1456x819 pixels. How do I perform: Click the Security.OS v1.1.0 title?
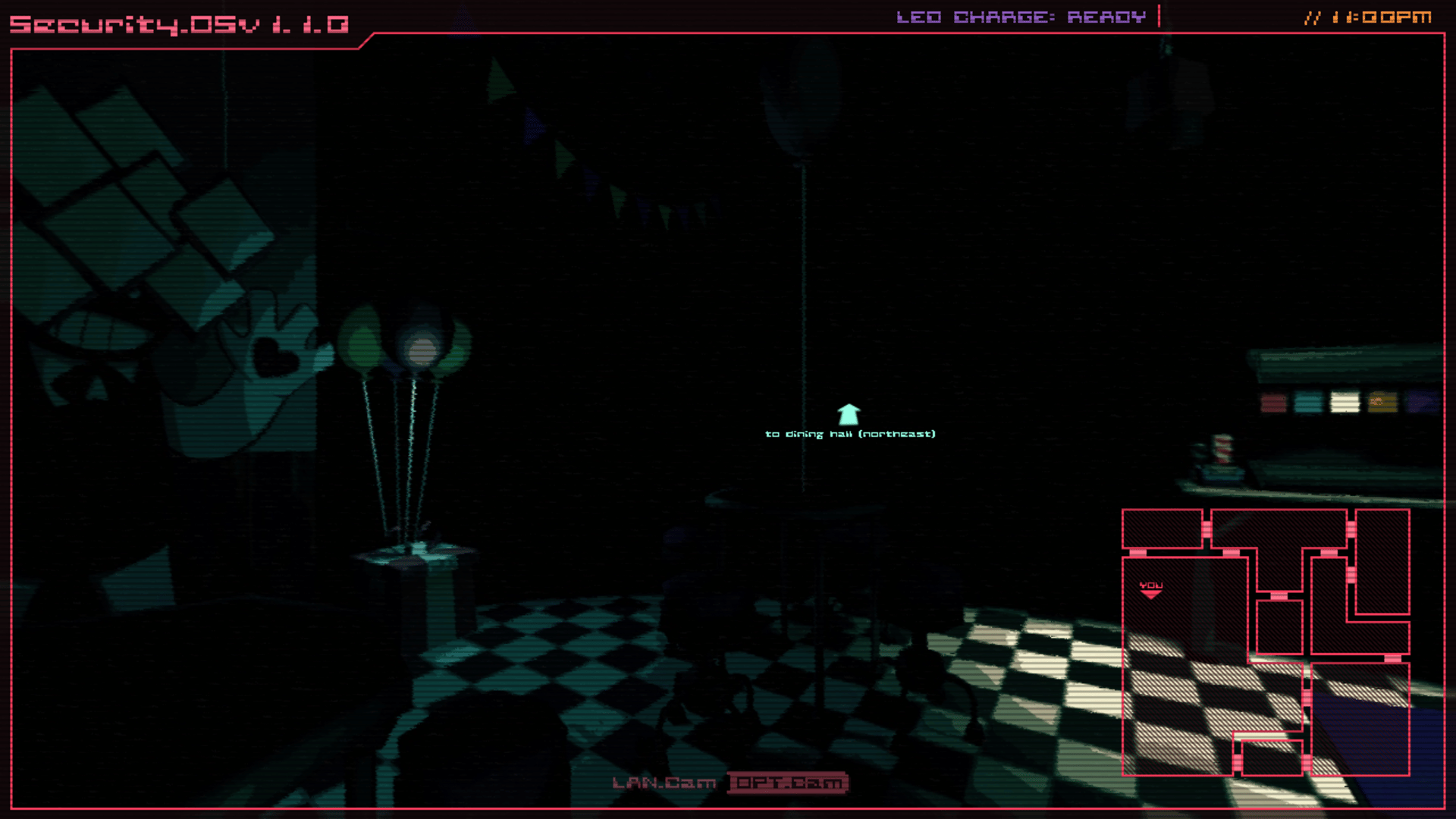(179, 24)
